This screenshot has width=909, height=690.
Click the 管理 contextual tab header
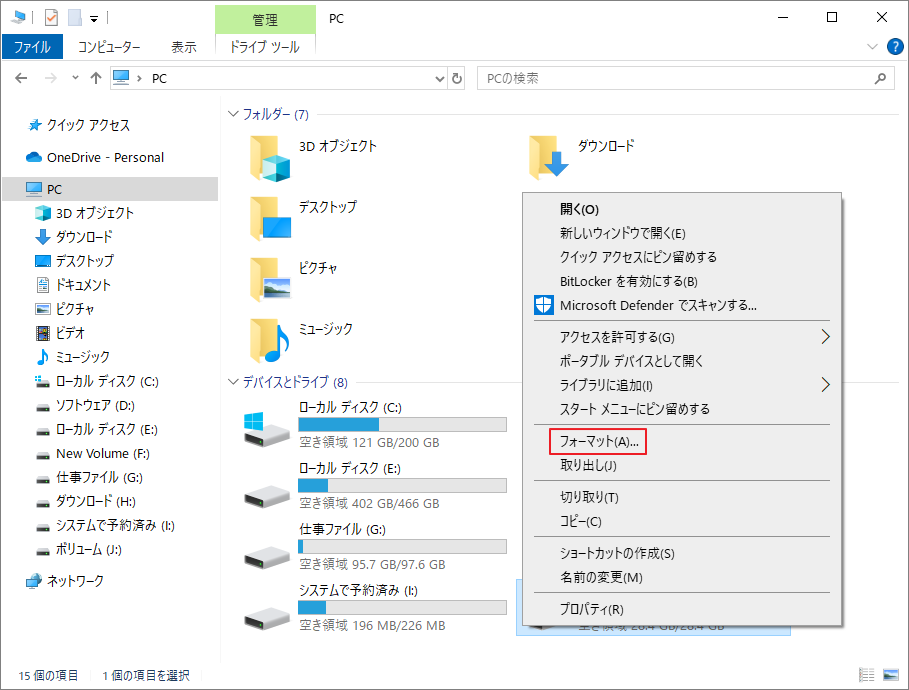[x=265, y=20]
